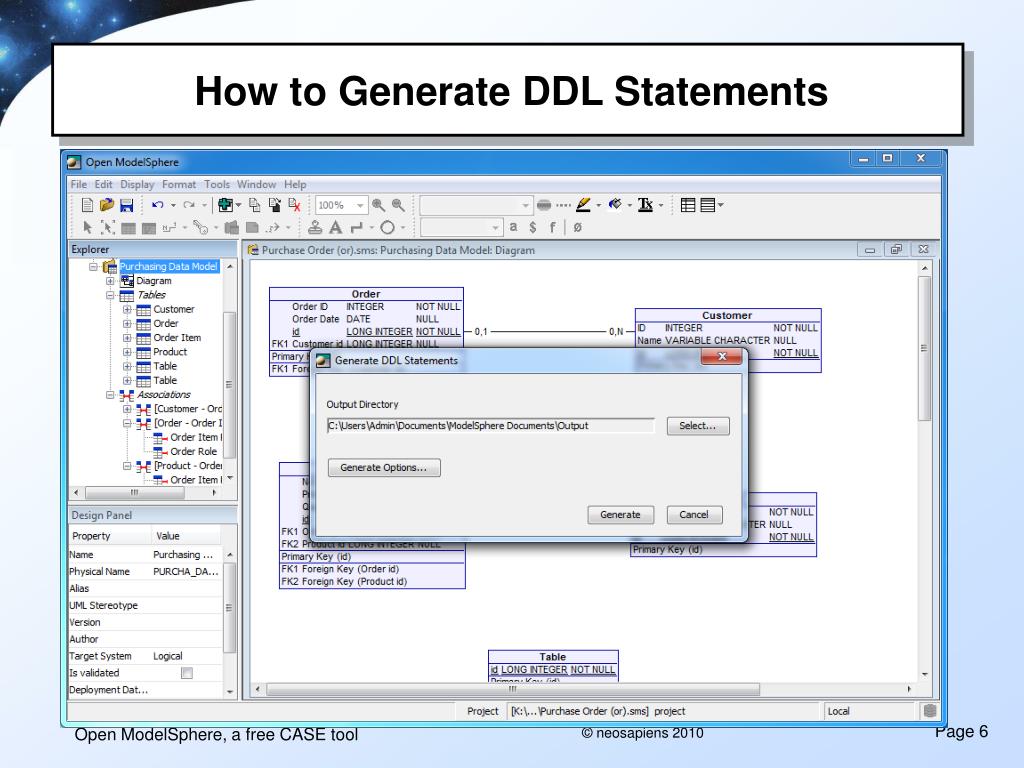Expand the Diagram tree node

(110, 281)
